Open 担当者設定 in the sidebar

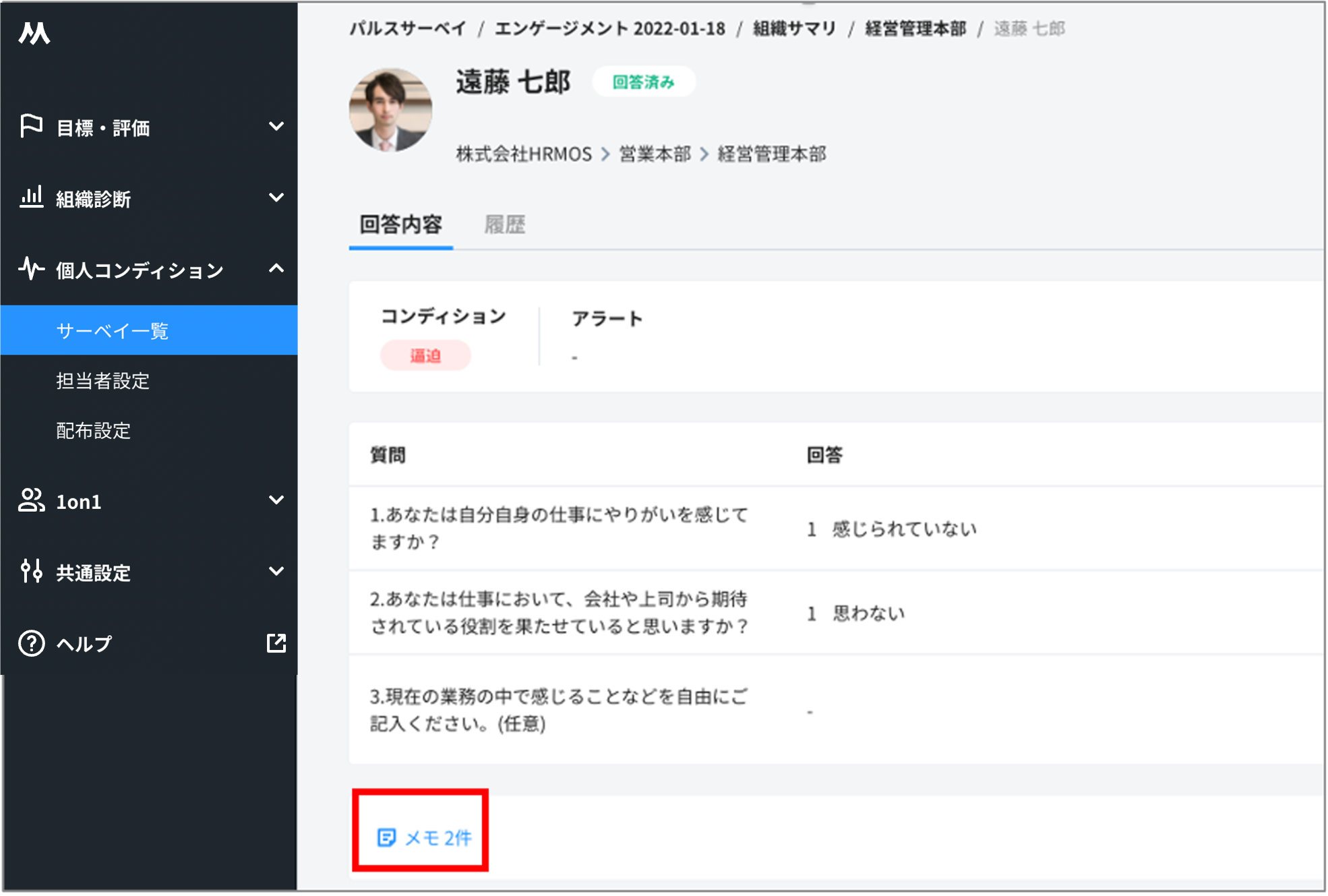pyautogui.click(x=102, y=381)
